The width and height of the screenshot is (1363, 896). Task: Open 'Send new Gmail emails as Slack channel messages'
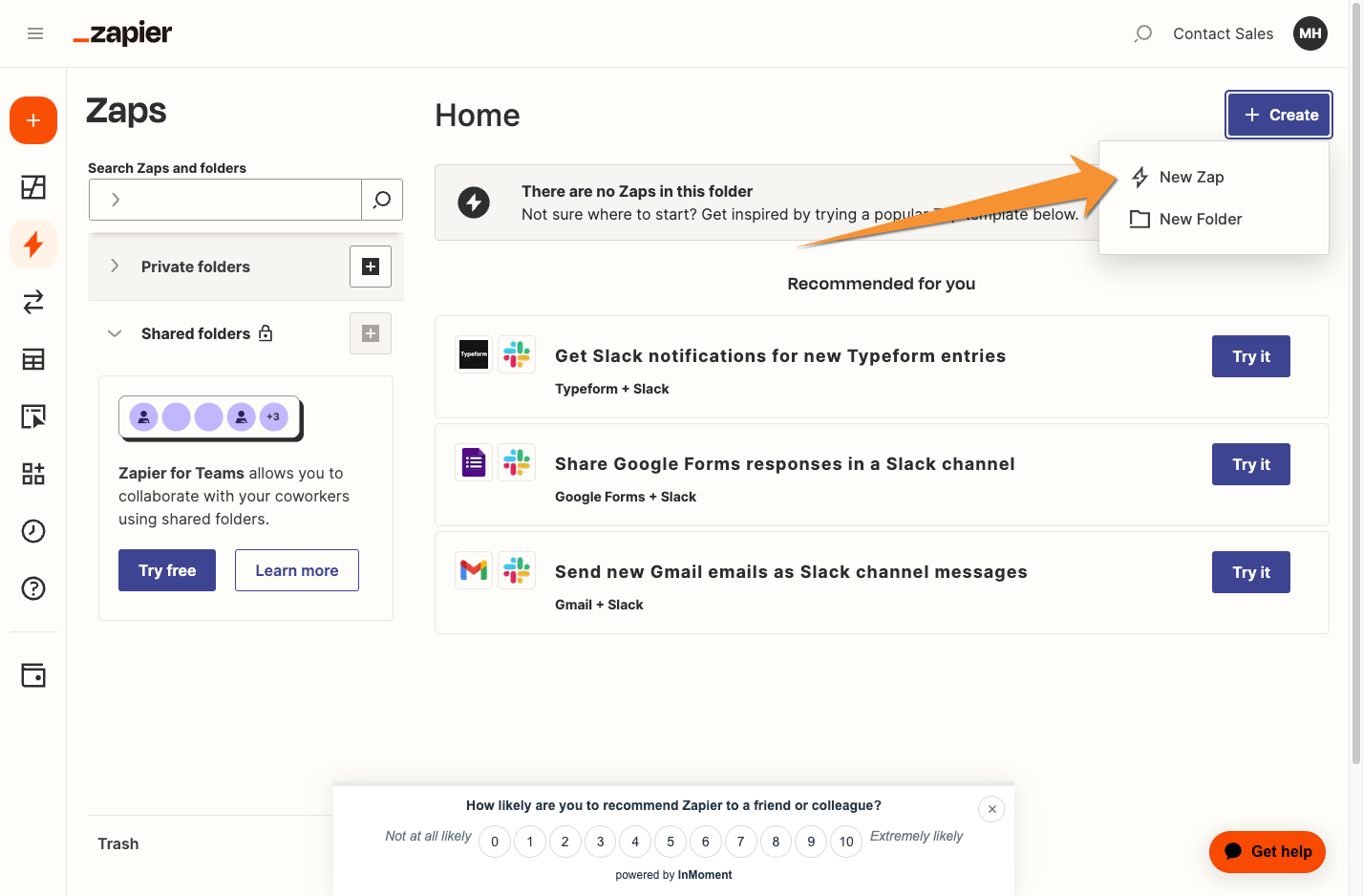[x=791, y=571]
